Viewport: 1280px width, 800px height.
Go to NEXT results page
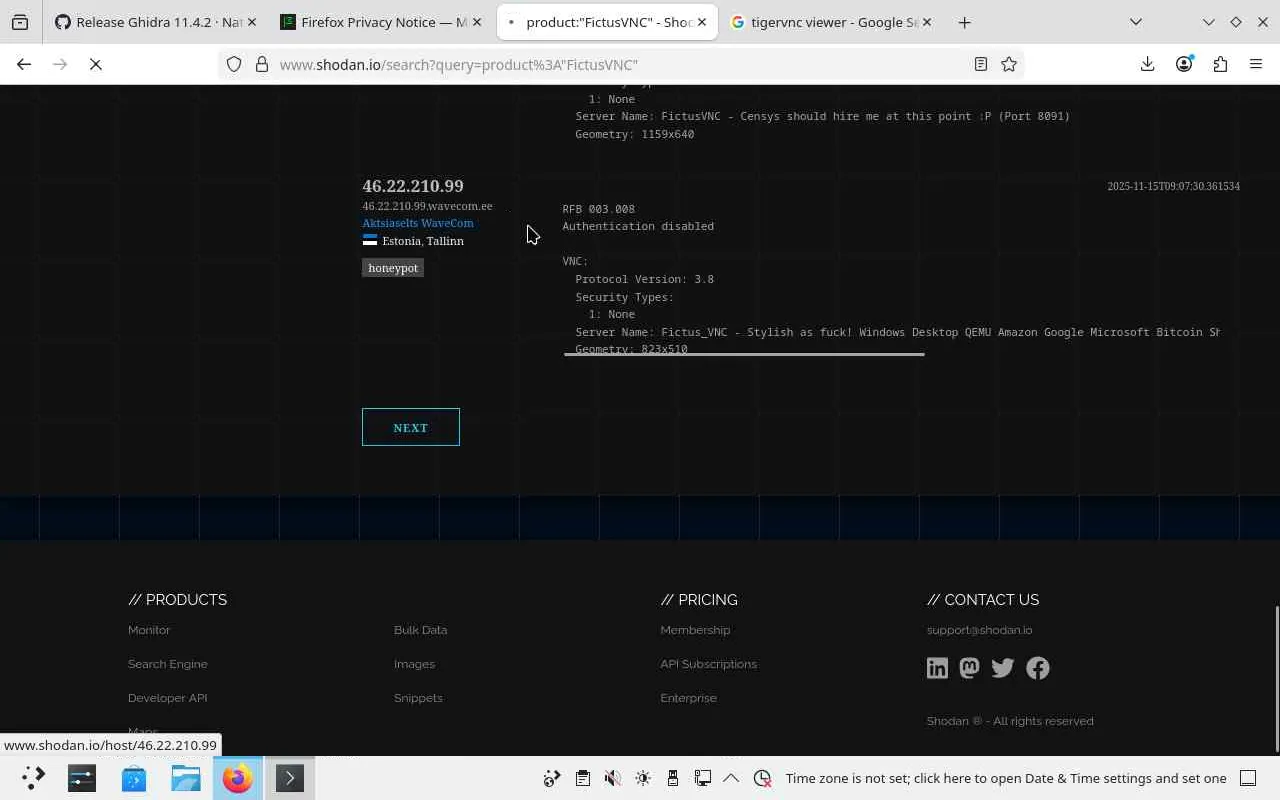pos(411,427)
